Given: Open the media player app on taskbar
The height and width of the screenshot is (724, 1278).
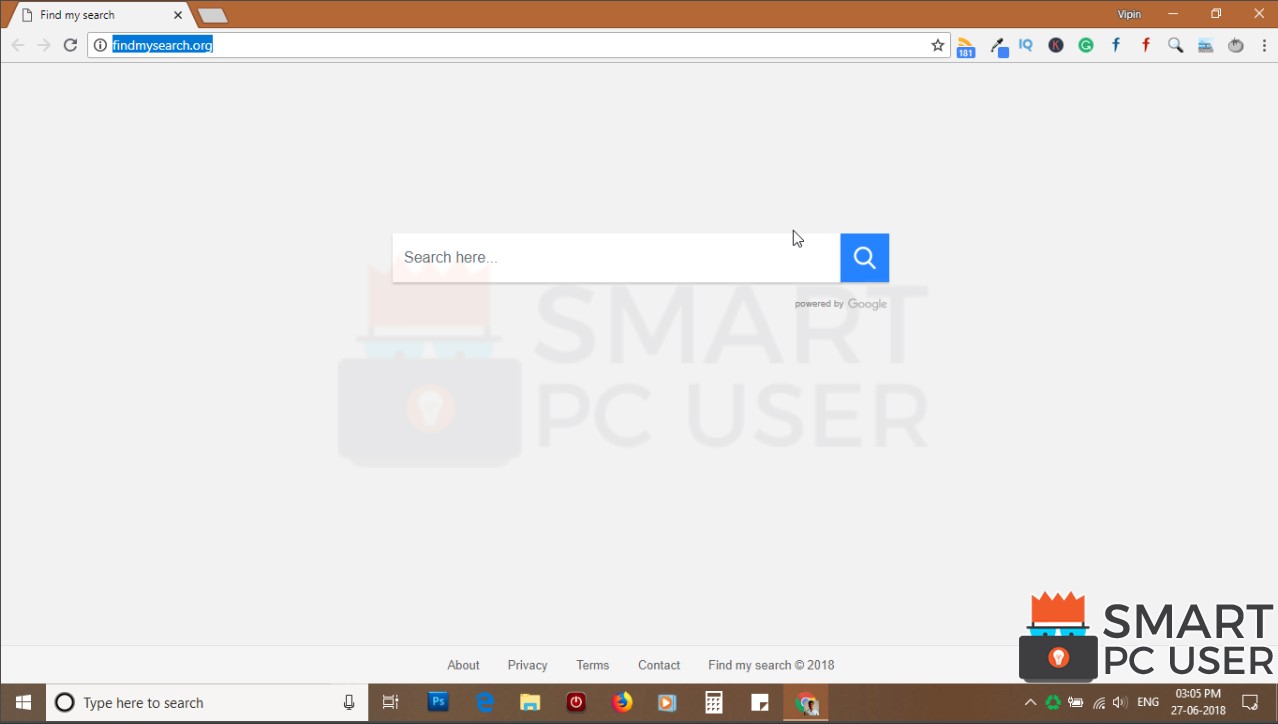Looking at the screenshot, I should (x=668, y=703).
